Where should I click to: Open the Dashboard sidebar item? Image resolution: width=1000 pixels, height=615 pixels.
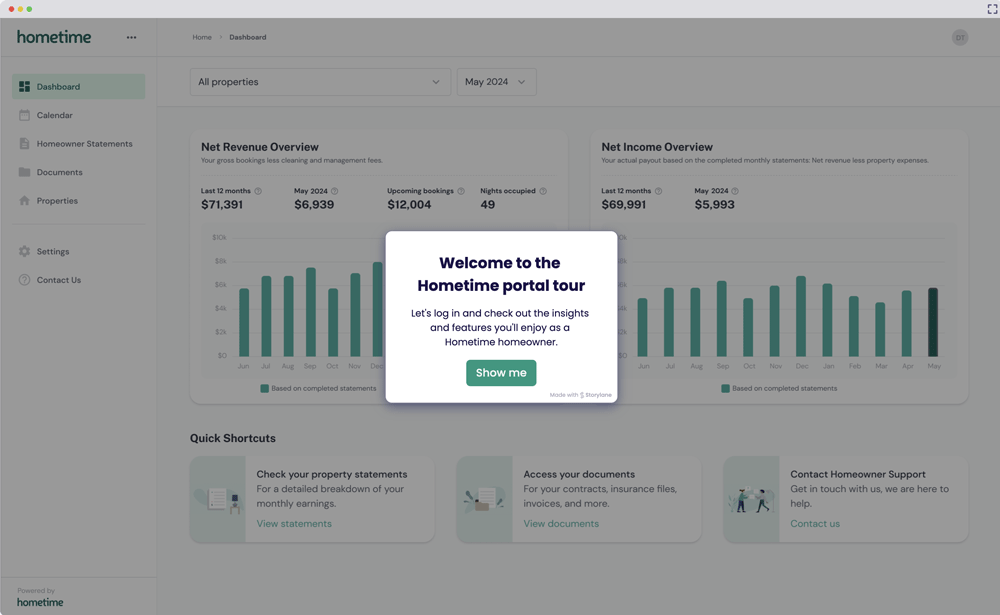click(x=78, y=86)
